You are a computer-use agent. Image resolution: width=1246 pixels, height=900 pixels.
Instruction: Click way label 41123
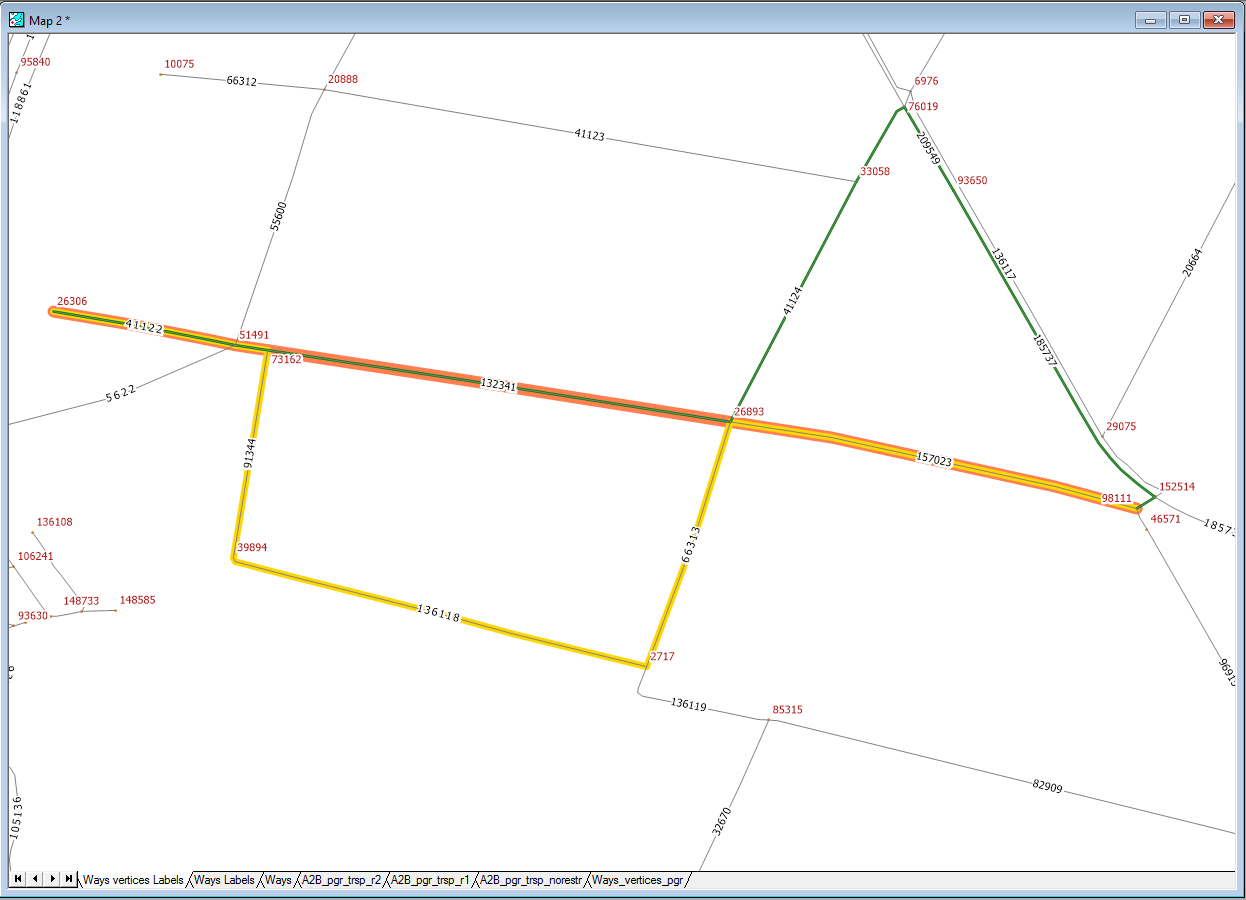[x=589, y=135]
